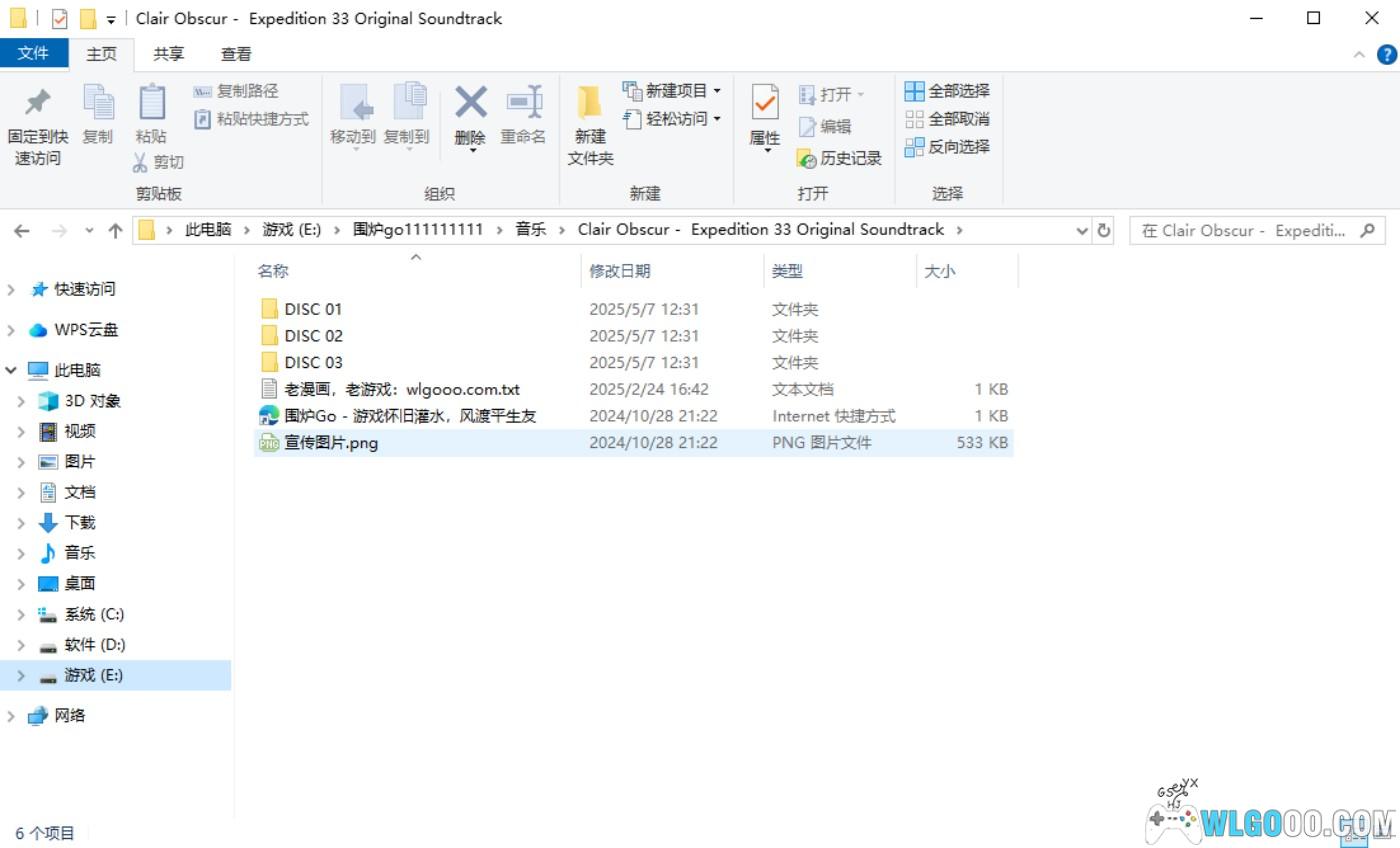Sort by the Modified Date (修改日期) column

[619, 271]
